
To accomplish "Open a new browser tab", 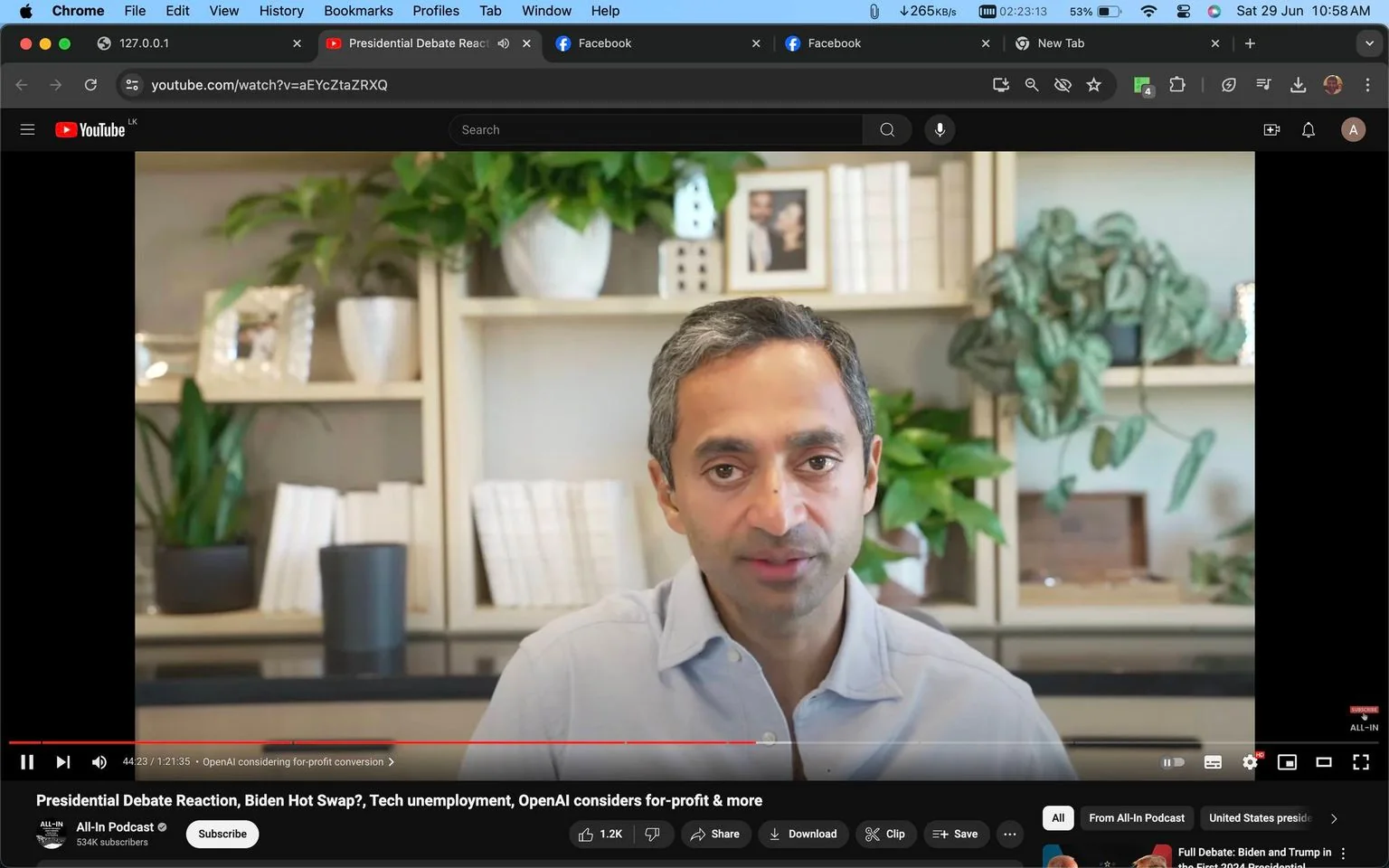I will (1250, 43).
